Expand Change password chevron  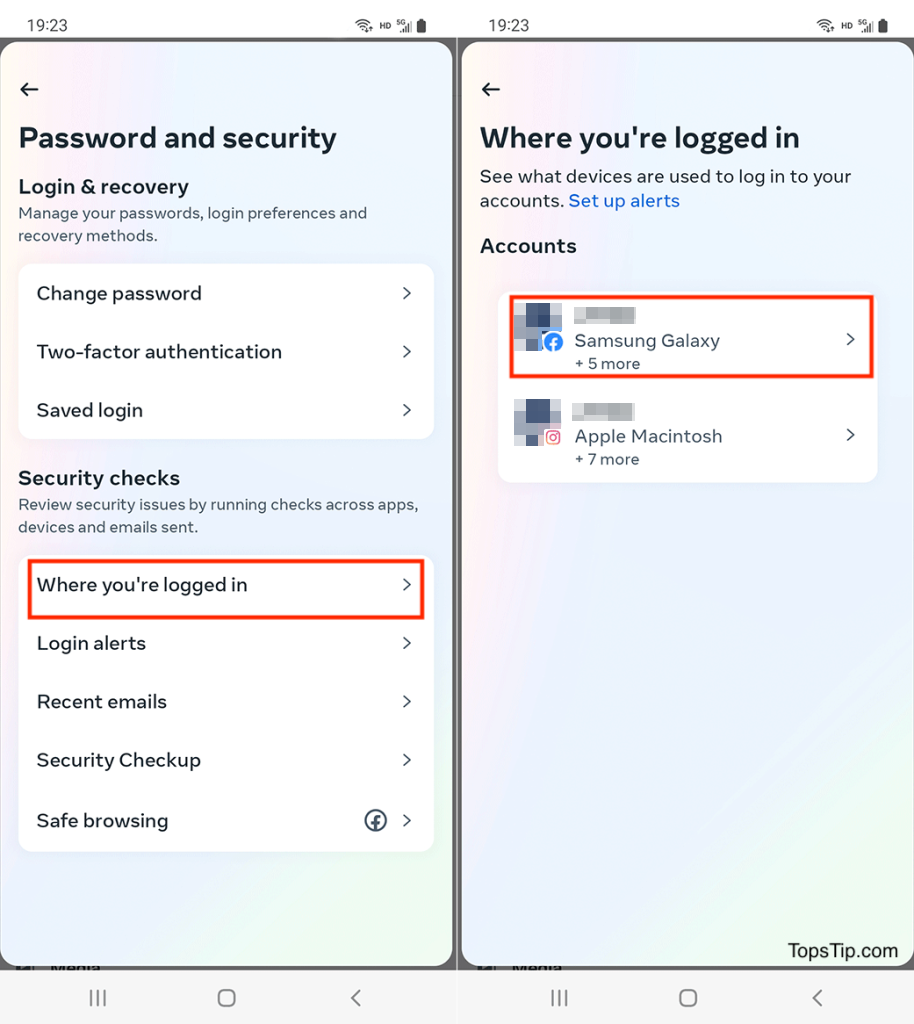tap(407, 293)
